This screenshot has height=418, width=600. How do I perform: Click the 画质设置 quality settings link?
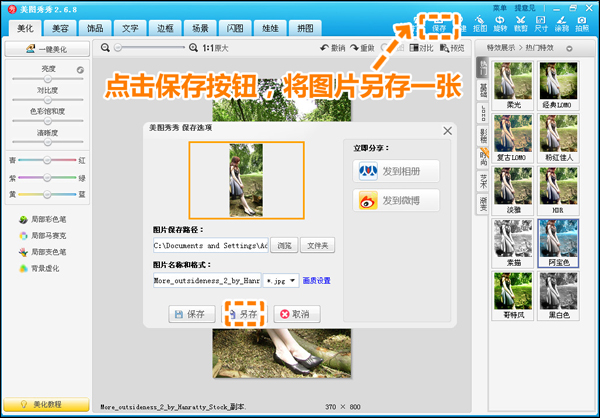pos(317,281)
